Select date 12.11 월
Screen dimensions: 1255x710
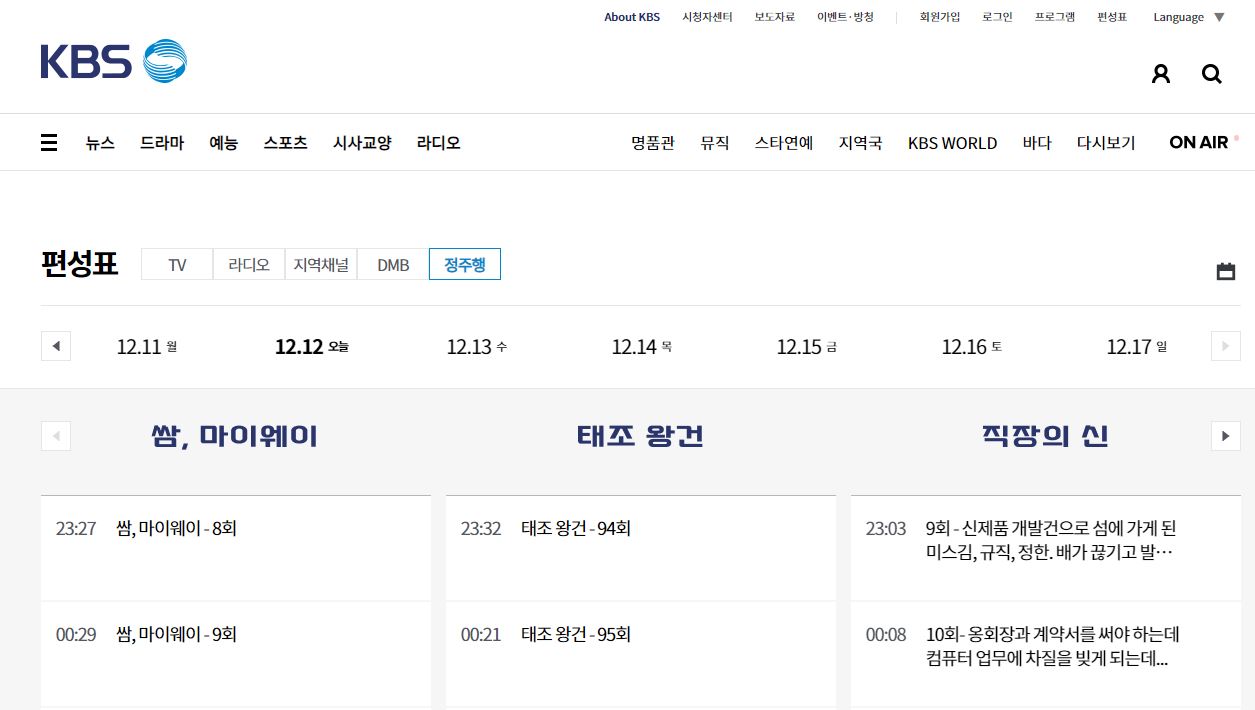[147, 347]
